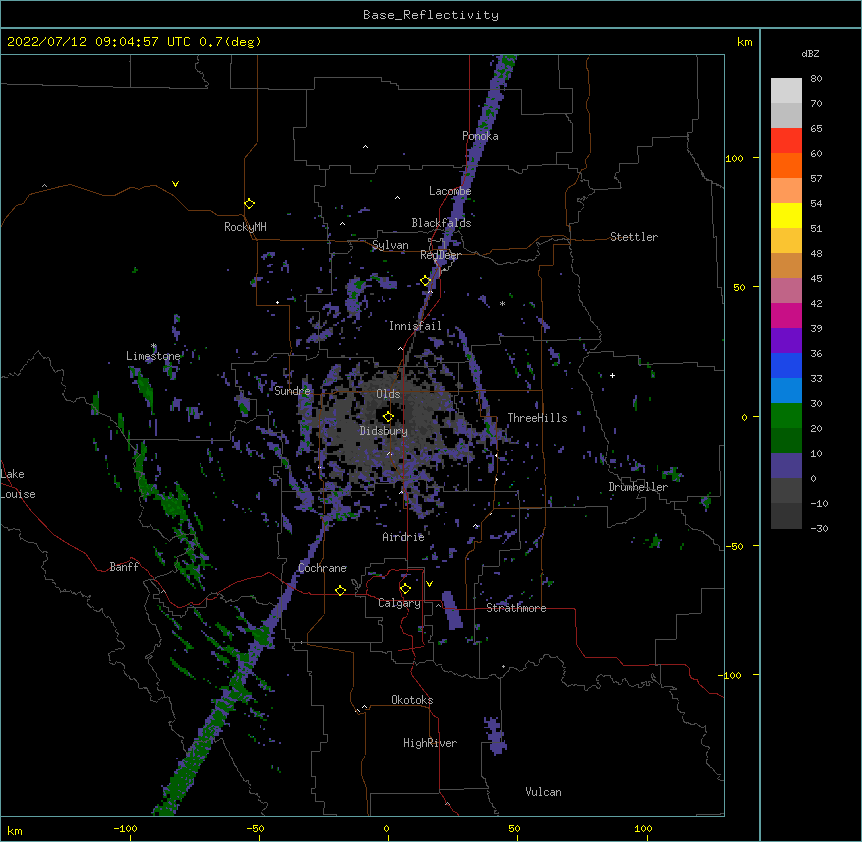Click the yellow marker near RockyMH
862x842 pixels.
pos(250,204)
